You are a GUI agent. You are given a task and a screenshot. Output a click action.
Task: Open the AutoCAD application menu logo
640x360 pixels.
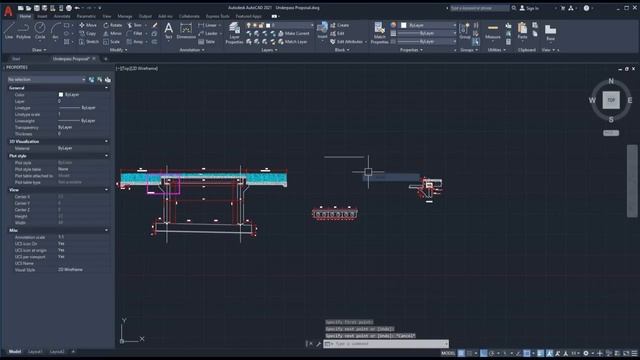pyautogui.click(x=8, y=11)
